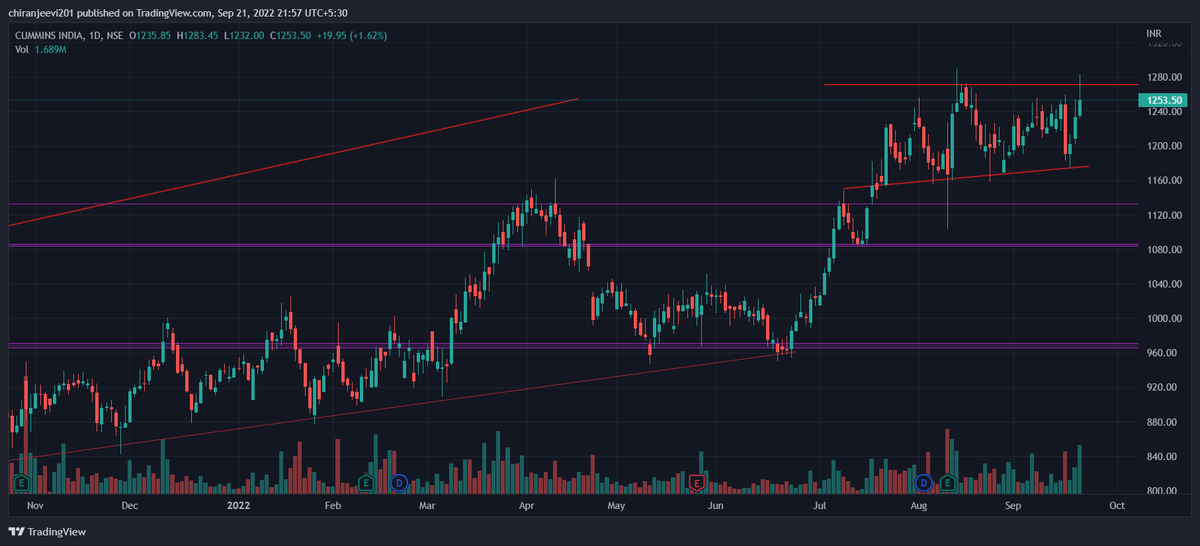Click the Jul label on time axis
The width and height of the screenshot is (1200, 546).
pos(820,506)
